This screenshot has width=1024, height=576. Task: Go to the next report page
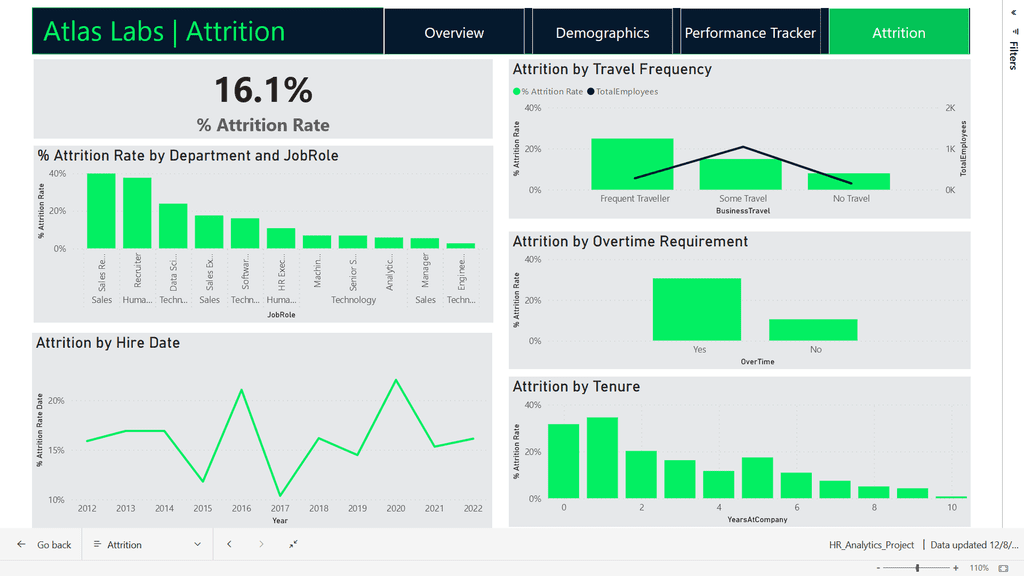point(261,544)
